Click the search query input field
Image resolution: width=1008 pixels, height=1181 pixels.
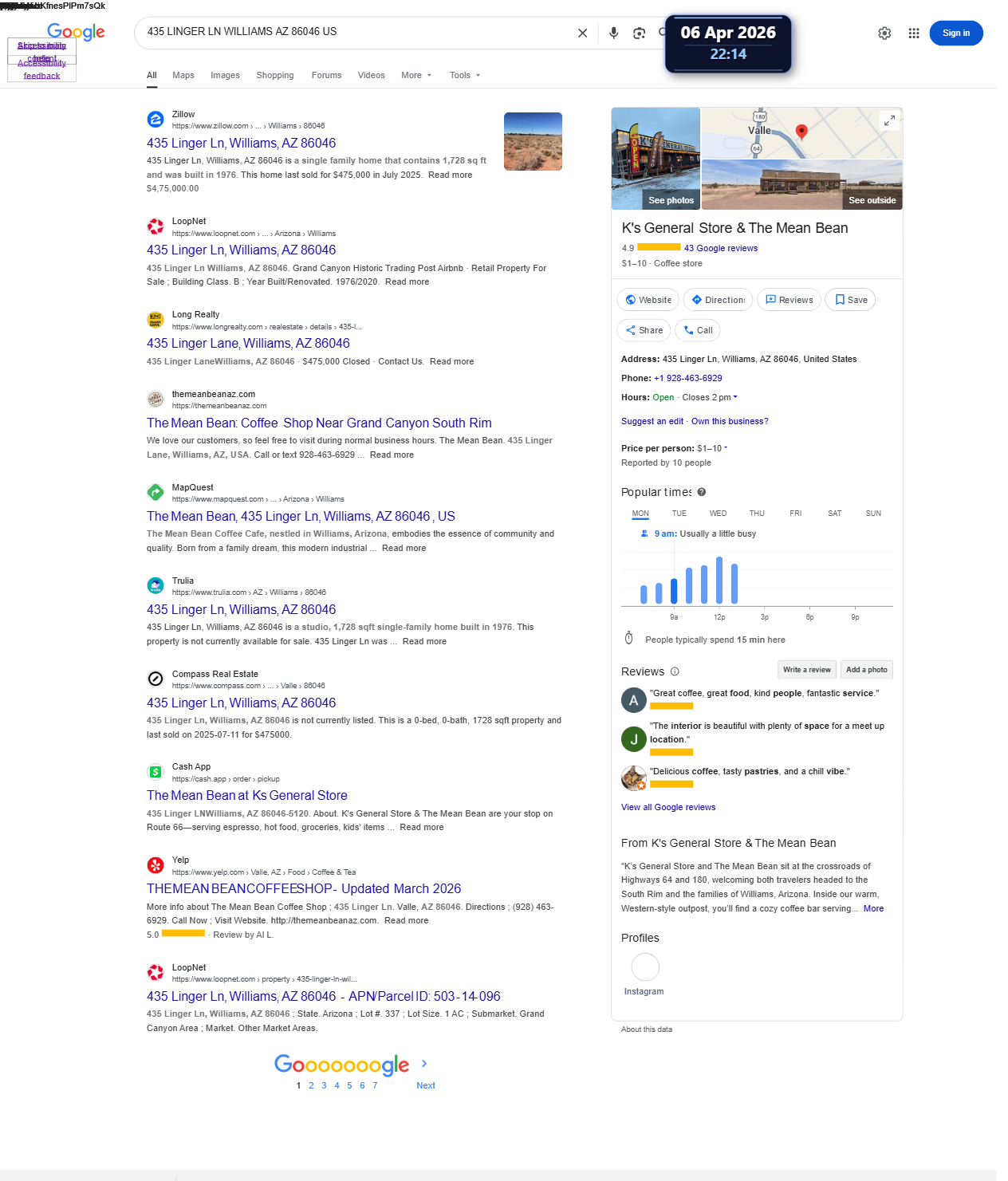coord(355,32)
